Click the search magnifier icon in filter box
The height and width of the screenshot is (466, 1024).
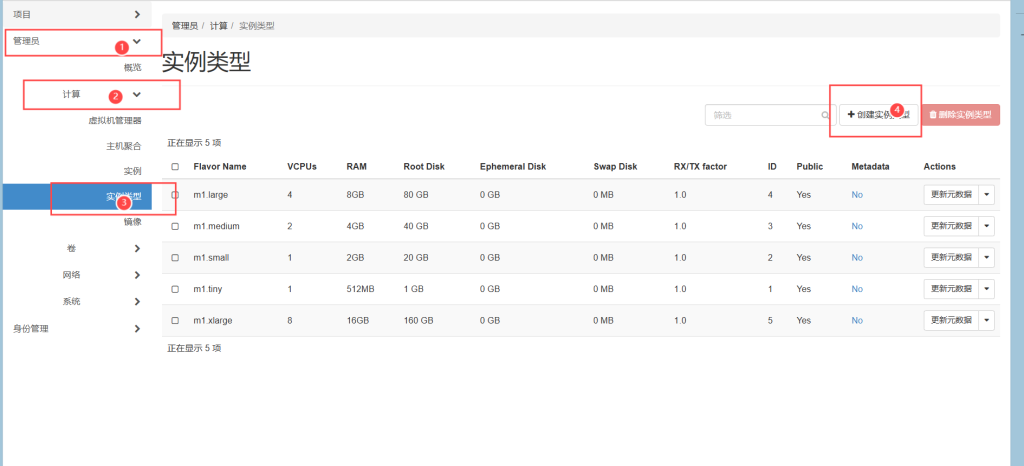[825, 116]
